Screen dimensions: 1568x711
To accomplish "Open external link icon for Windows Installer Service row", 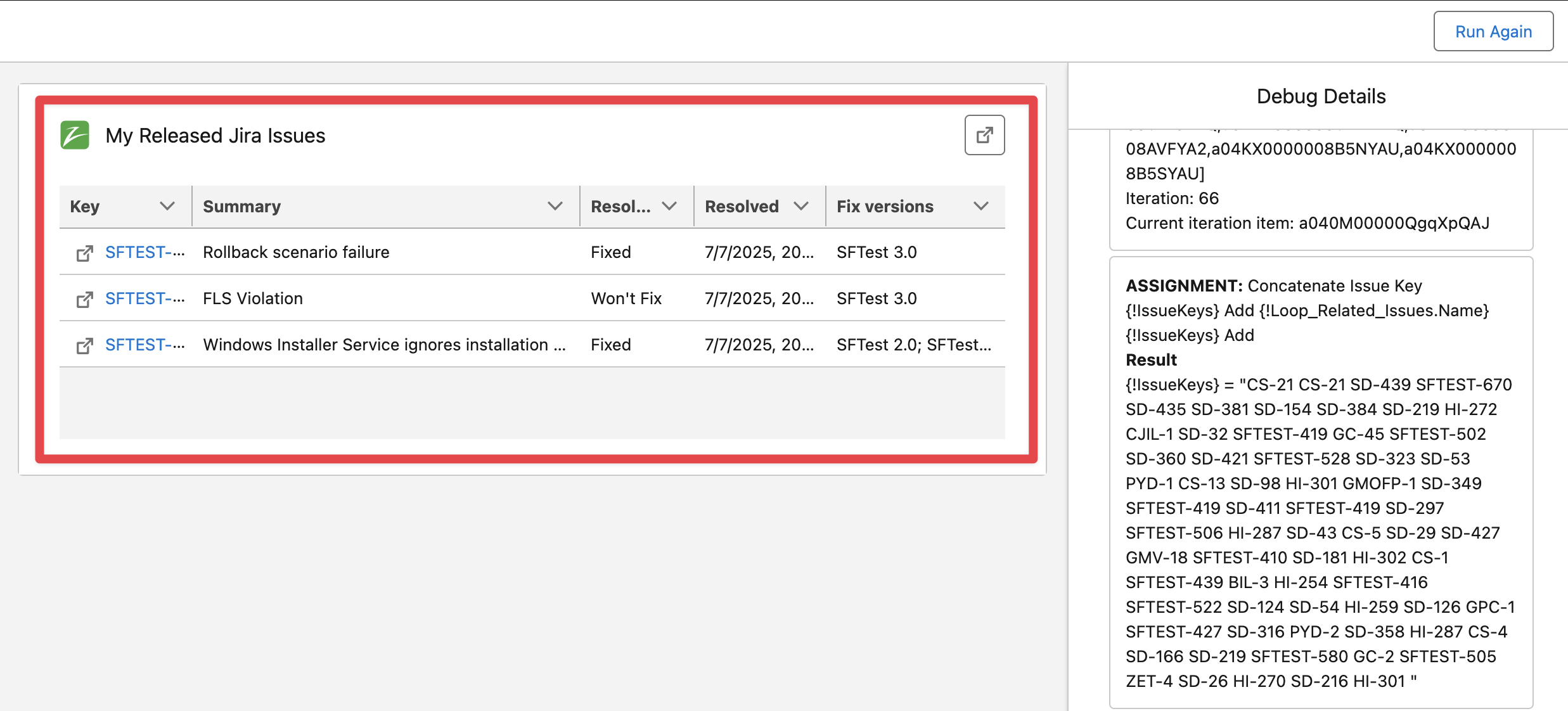I will [84, 346].
